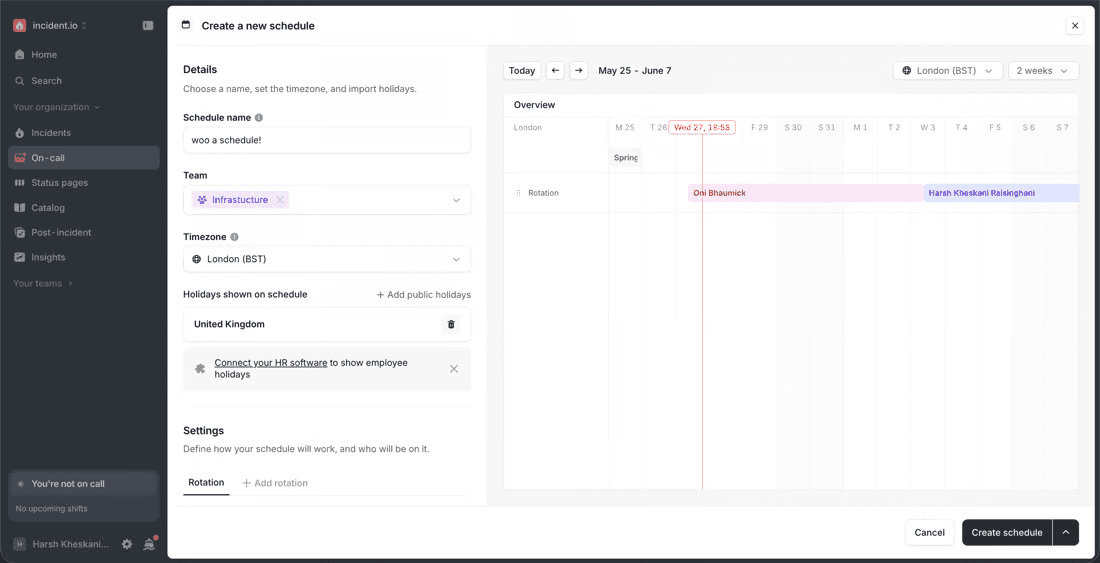Select the Rotation tab
Image resolution: width=1100 pixels, height=563 pixels.
206,482
